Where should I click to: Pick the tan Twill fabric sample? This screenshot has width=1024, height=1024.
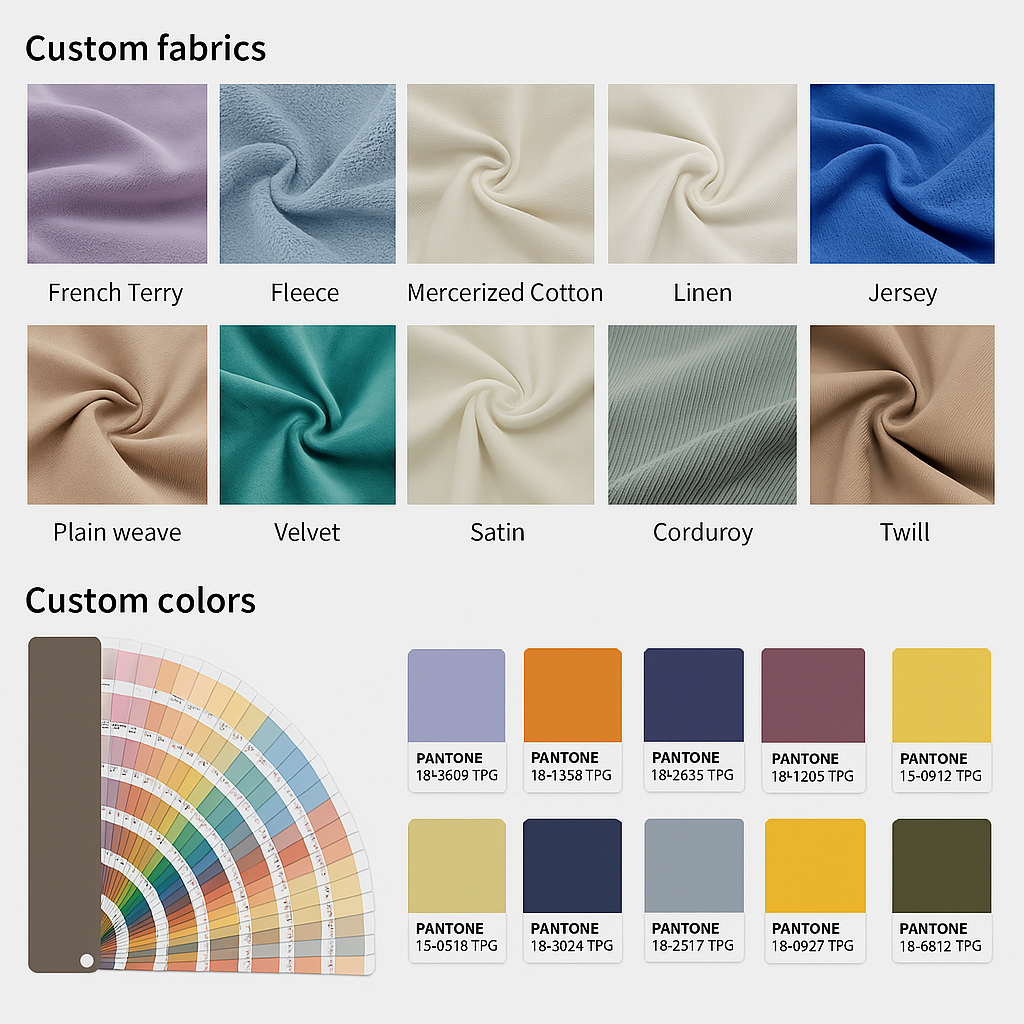pyautogui.click(x=903, y=415)
